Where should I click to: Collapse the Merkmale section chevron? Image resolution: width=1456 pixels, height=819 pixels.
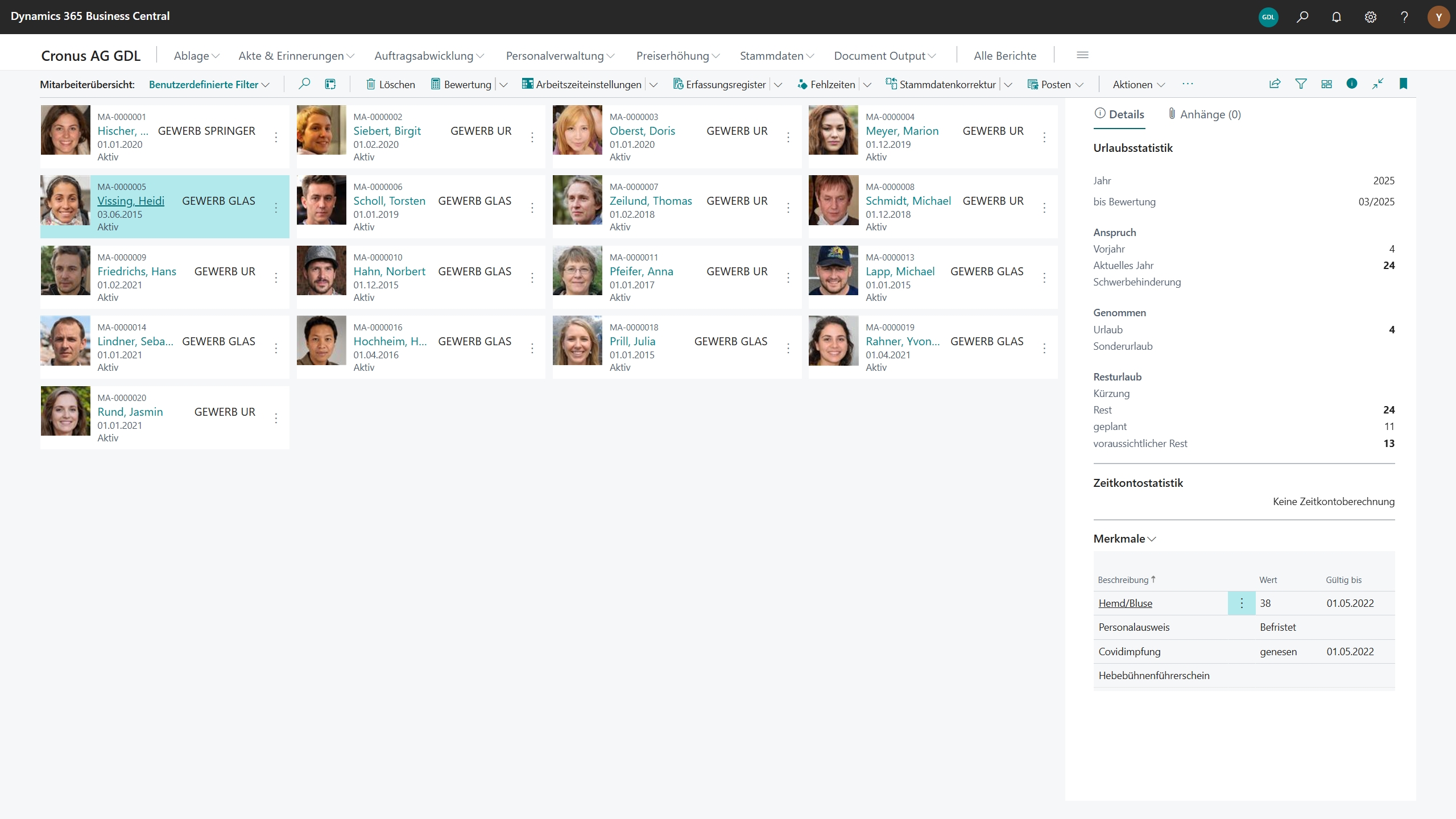[1152, 539]
